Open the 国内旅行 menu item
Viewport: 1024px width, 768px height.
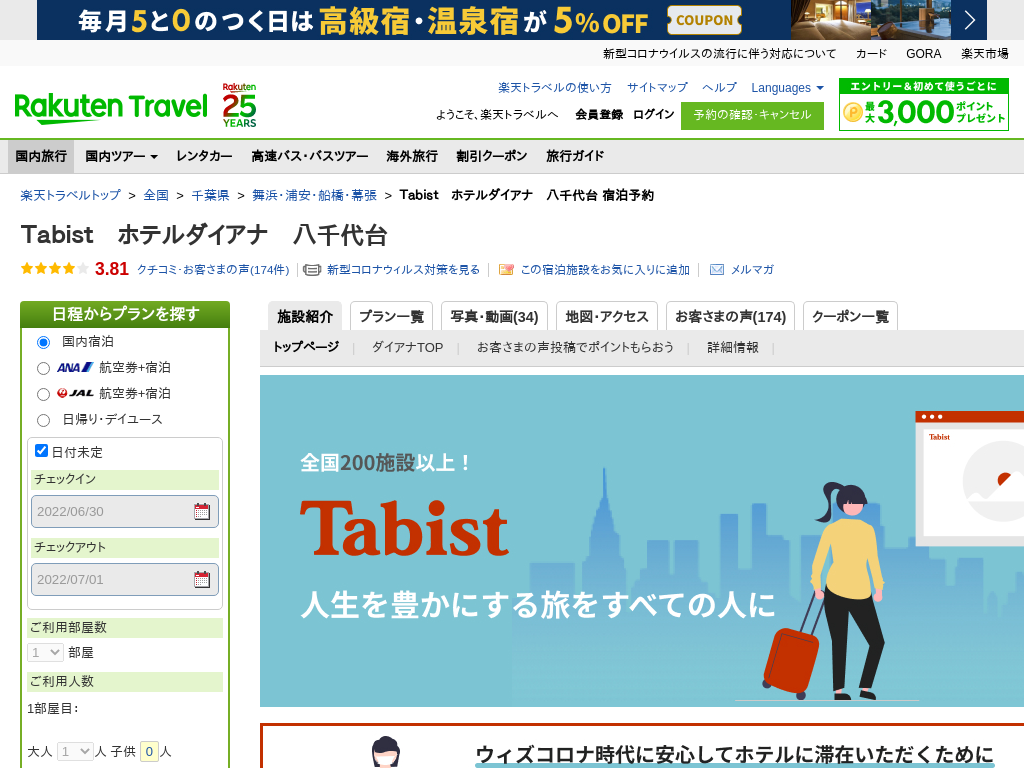[x=41, y=156]
